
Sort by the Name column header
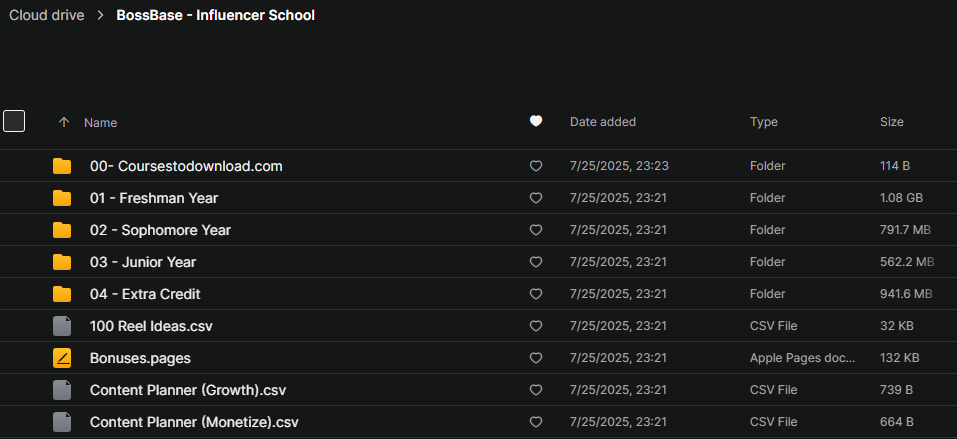click(101, 123)
